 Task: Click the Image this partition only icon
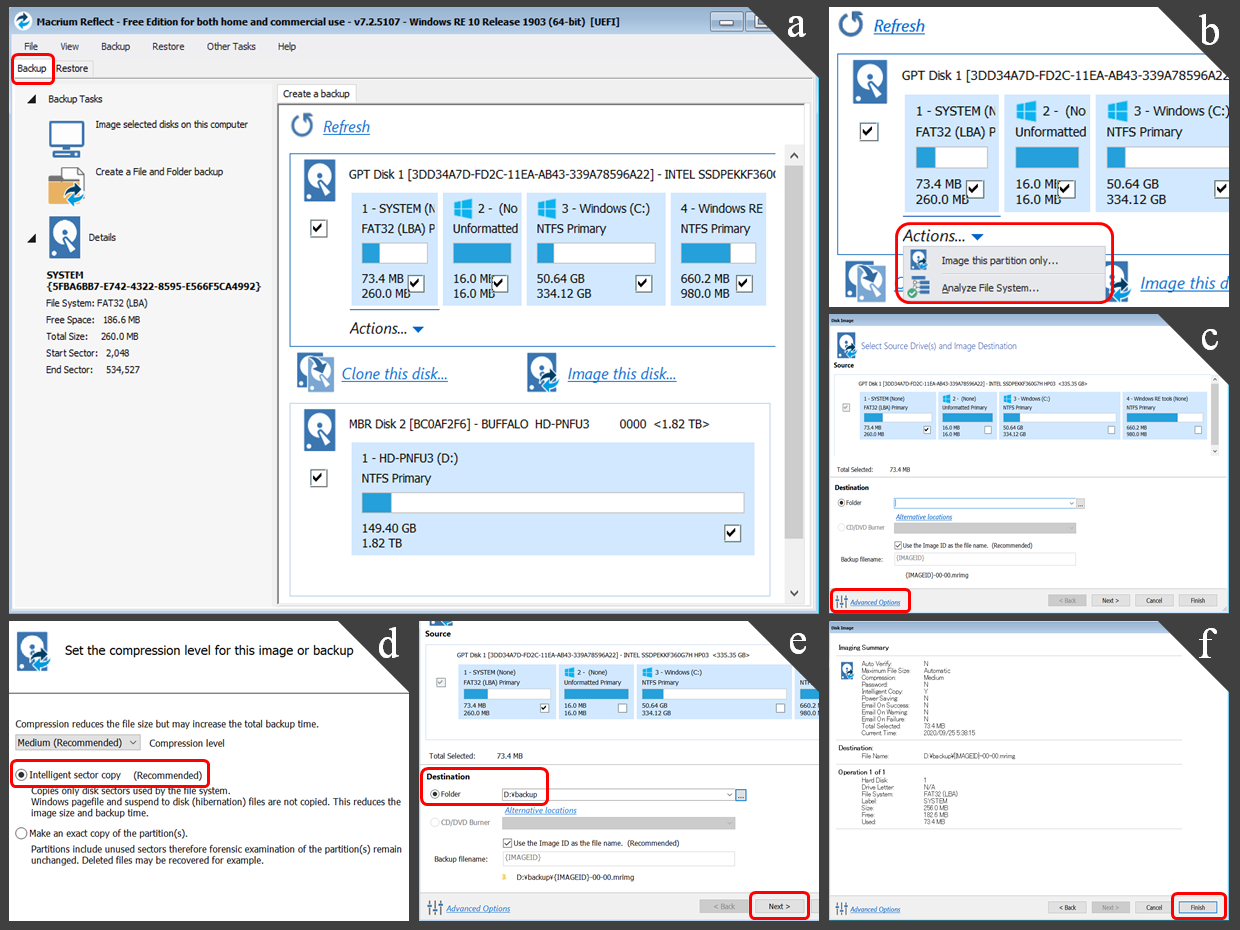click(919, 260)
